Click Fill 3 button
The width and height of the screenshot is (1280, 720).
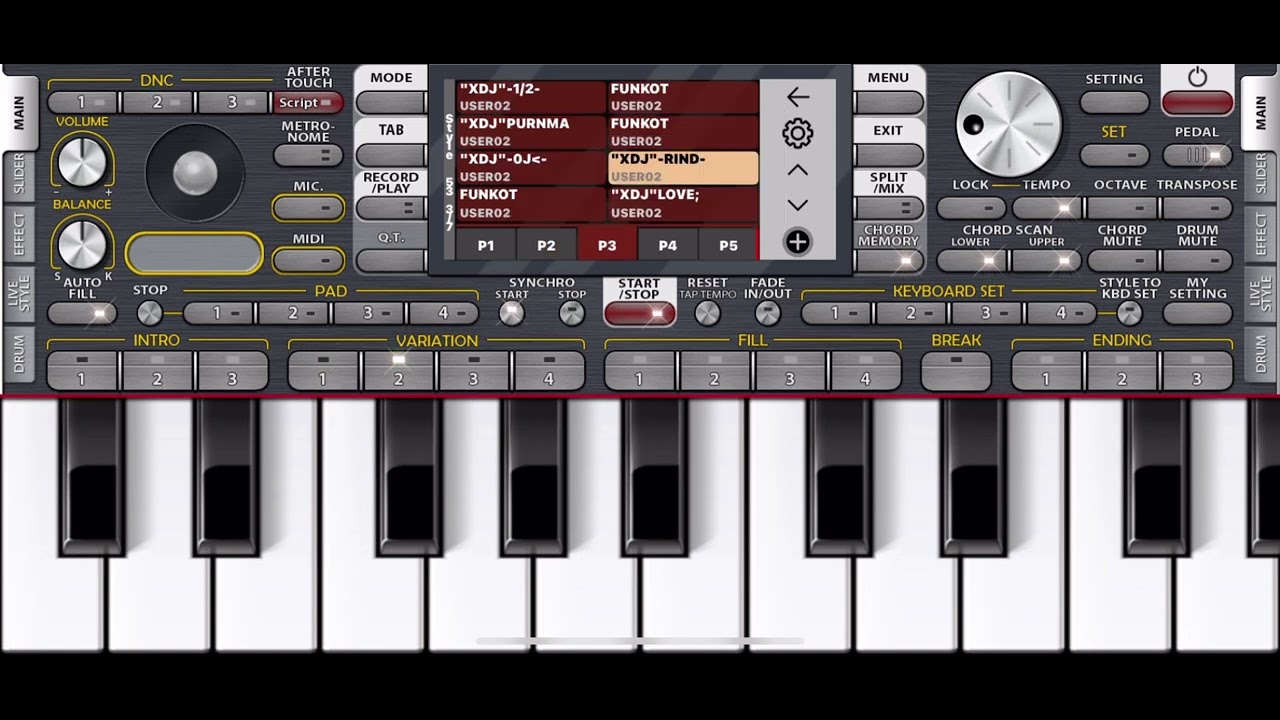[x=790, y=371]
